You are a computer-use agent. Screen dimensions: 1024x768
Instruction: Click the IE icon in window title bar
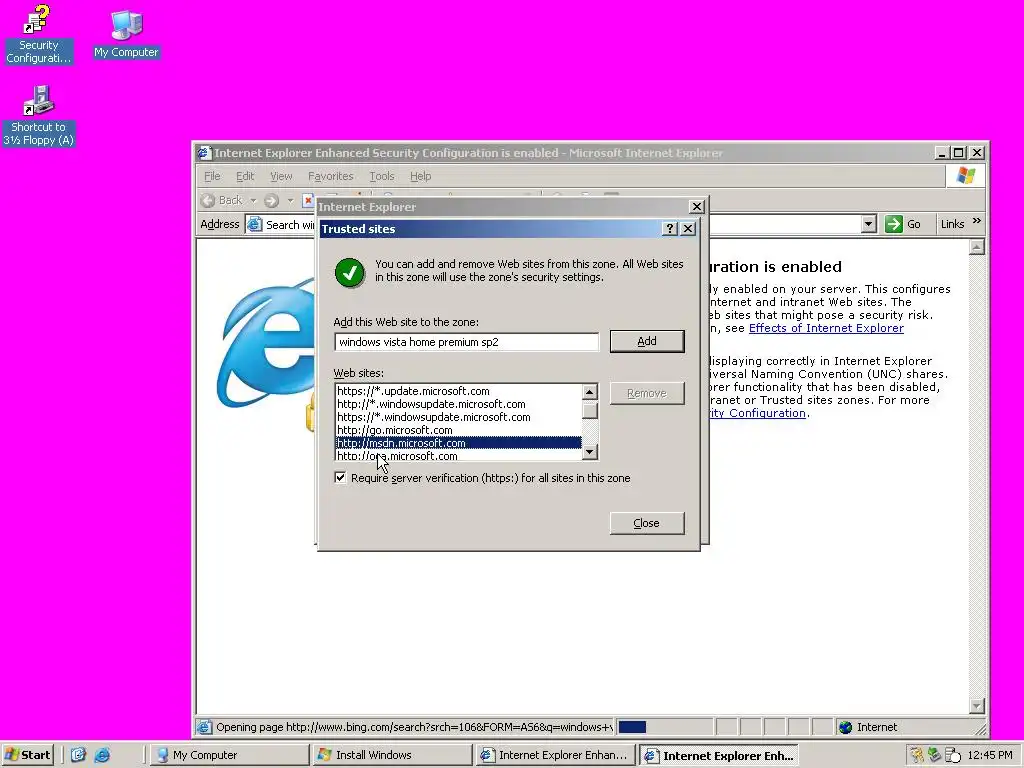tap(204, 153)
